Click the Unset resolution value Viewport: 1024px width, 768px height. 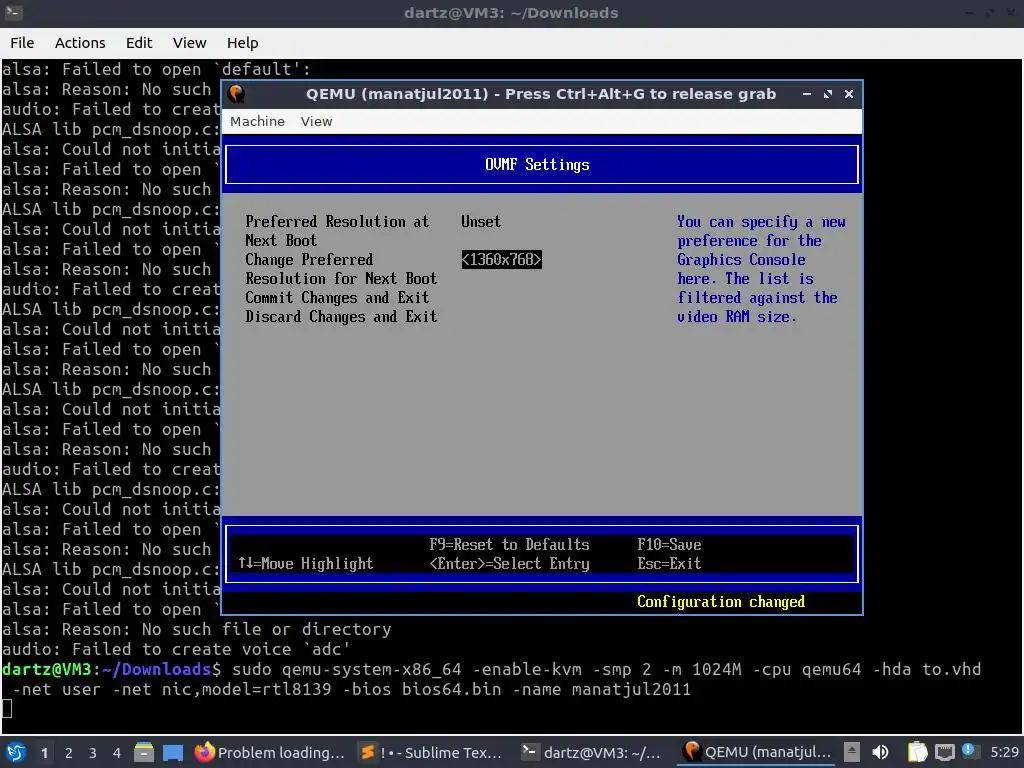point(481,221)
